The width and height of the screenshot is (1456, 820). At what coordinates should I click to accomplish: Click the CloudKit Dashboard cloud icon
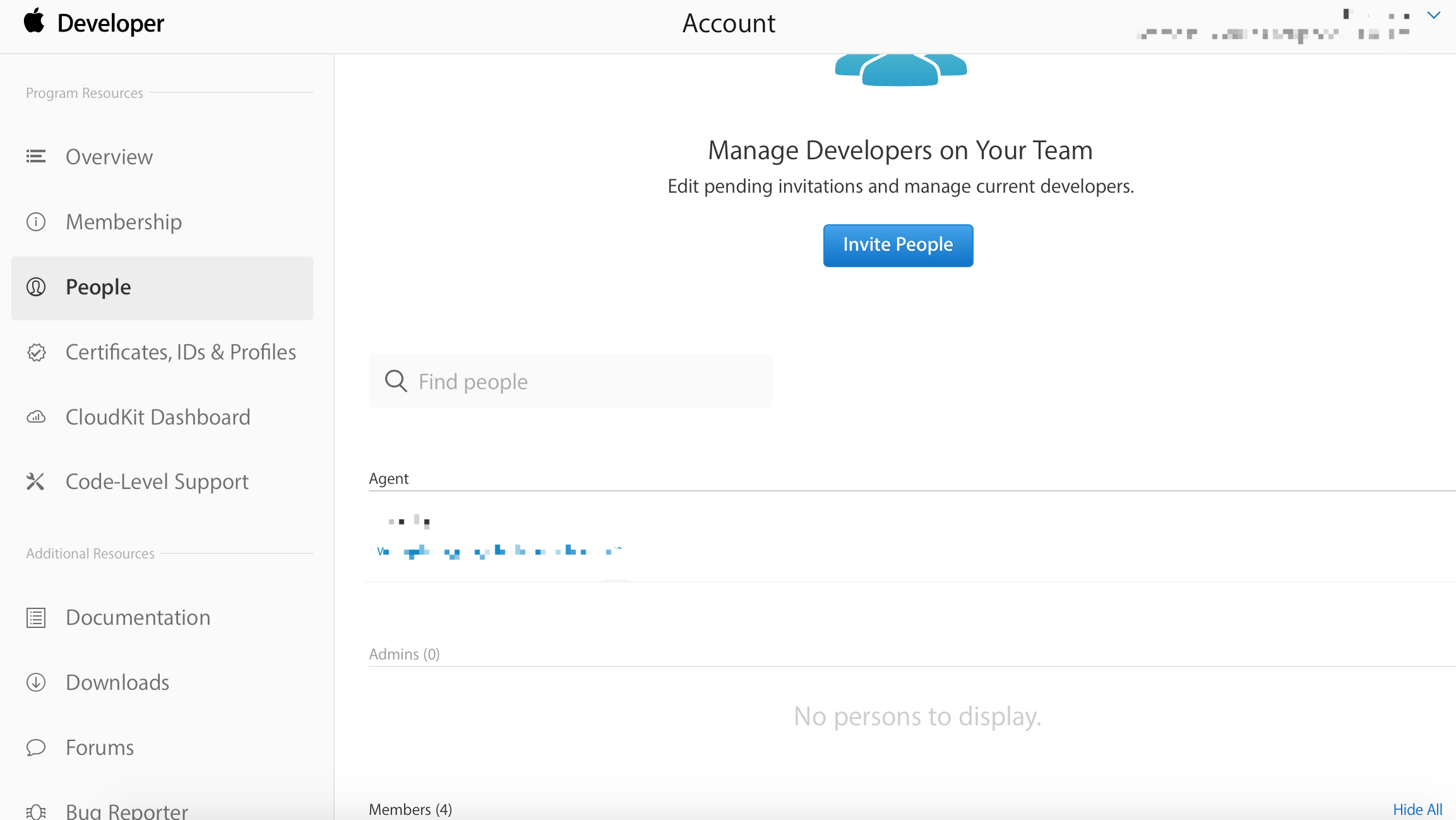coord(36,417)
